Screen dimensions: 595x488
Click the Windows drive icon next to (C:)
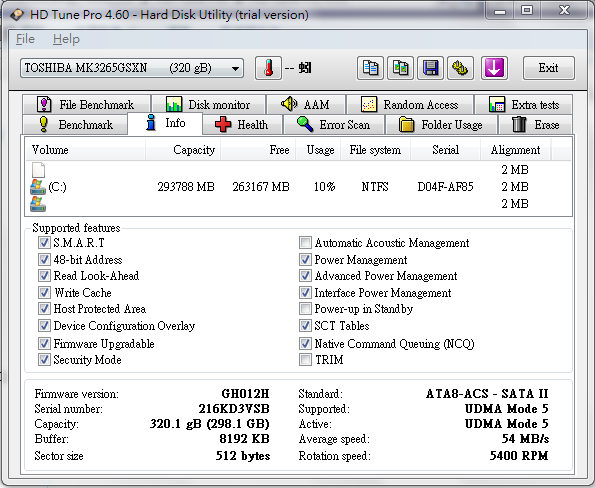coord(38,187)
